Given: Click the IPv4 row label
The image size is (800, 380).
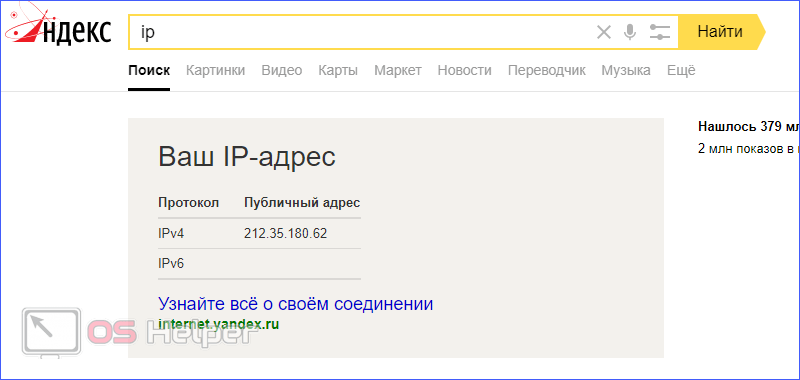Looking at the screenshot, I should tap(171, 234).
